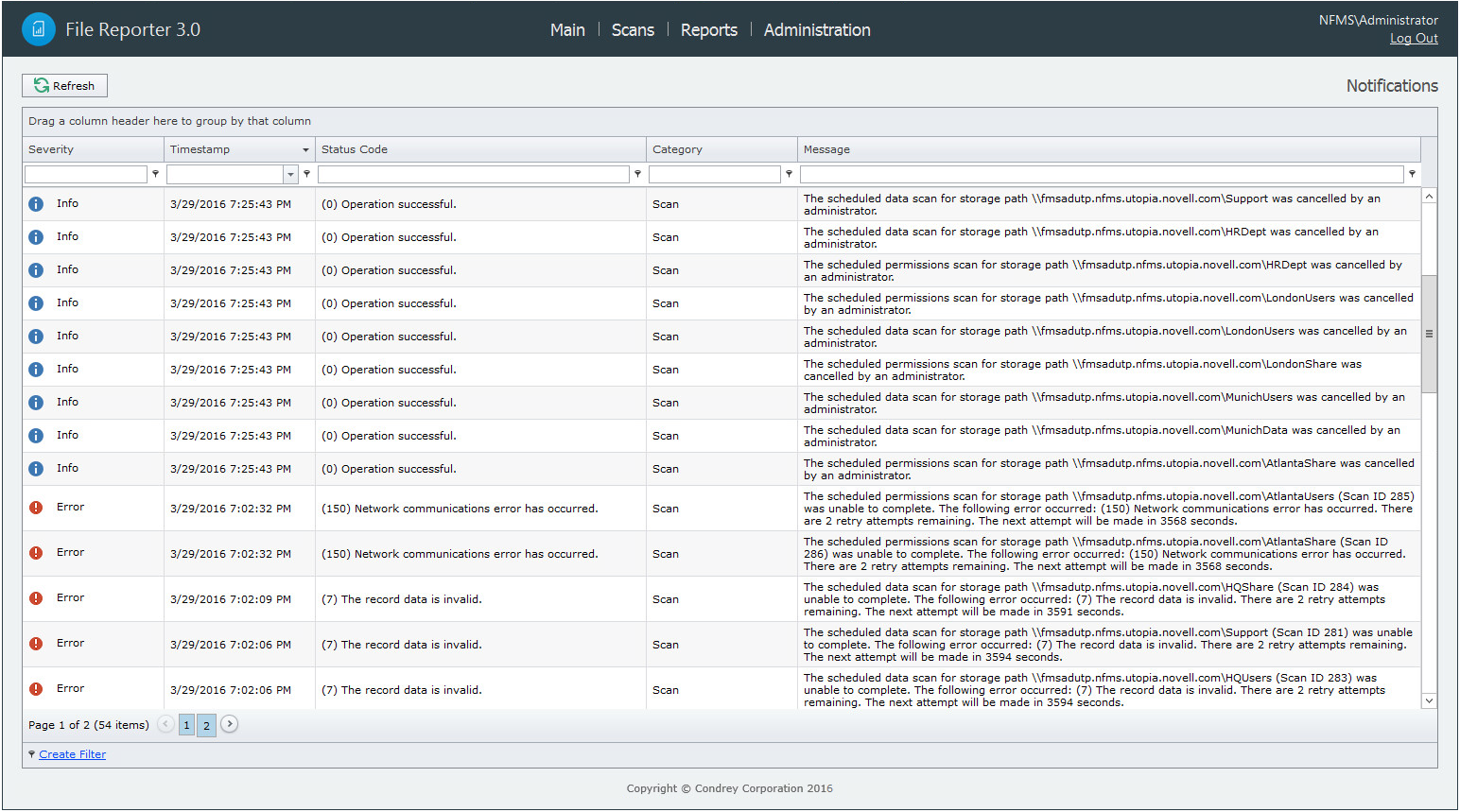This screenshot has height=812, width=1460.
Task: Open the Create Filter link
Action: tap(72, 754)
